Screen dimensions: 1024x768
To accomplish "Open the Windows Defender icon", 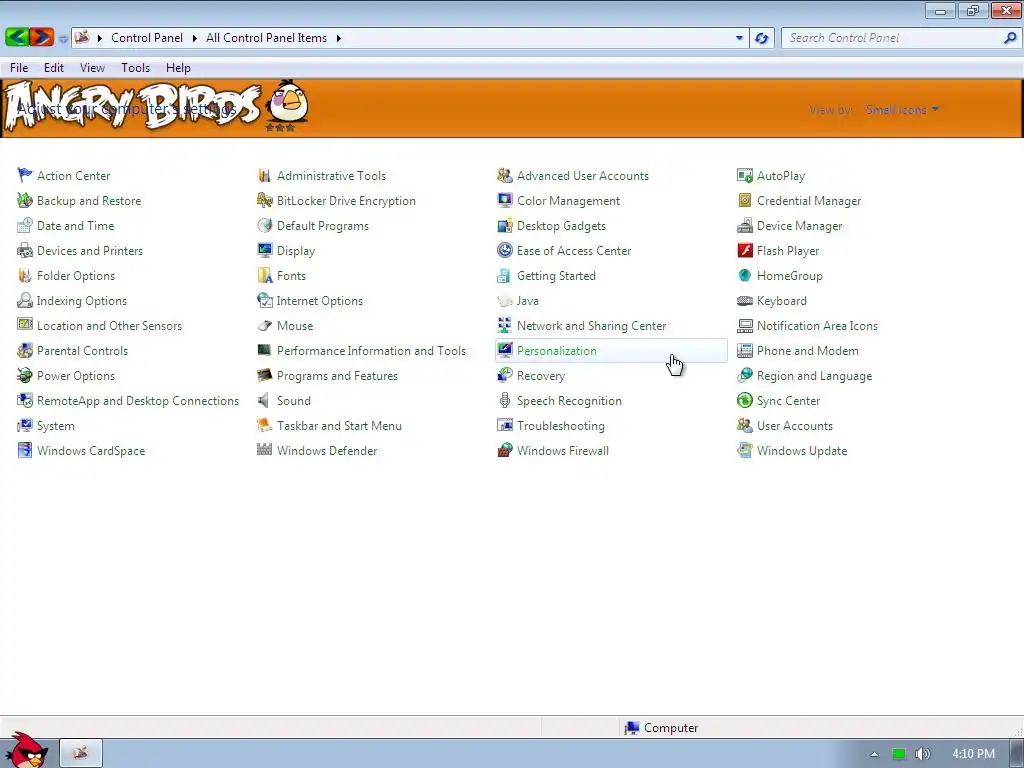I will tap(264, 450).
